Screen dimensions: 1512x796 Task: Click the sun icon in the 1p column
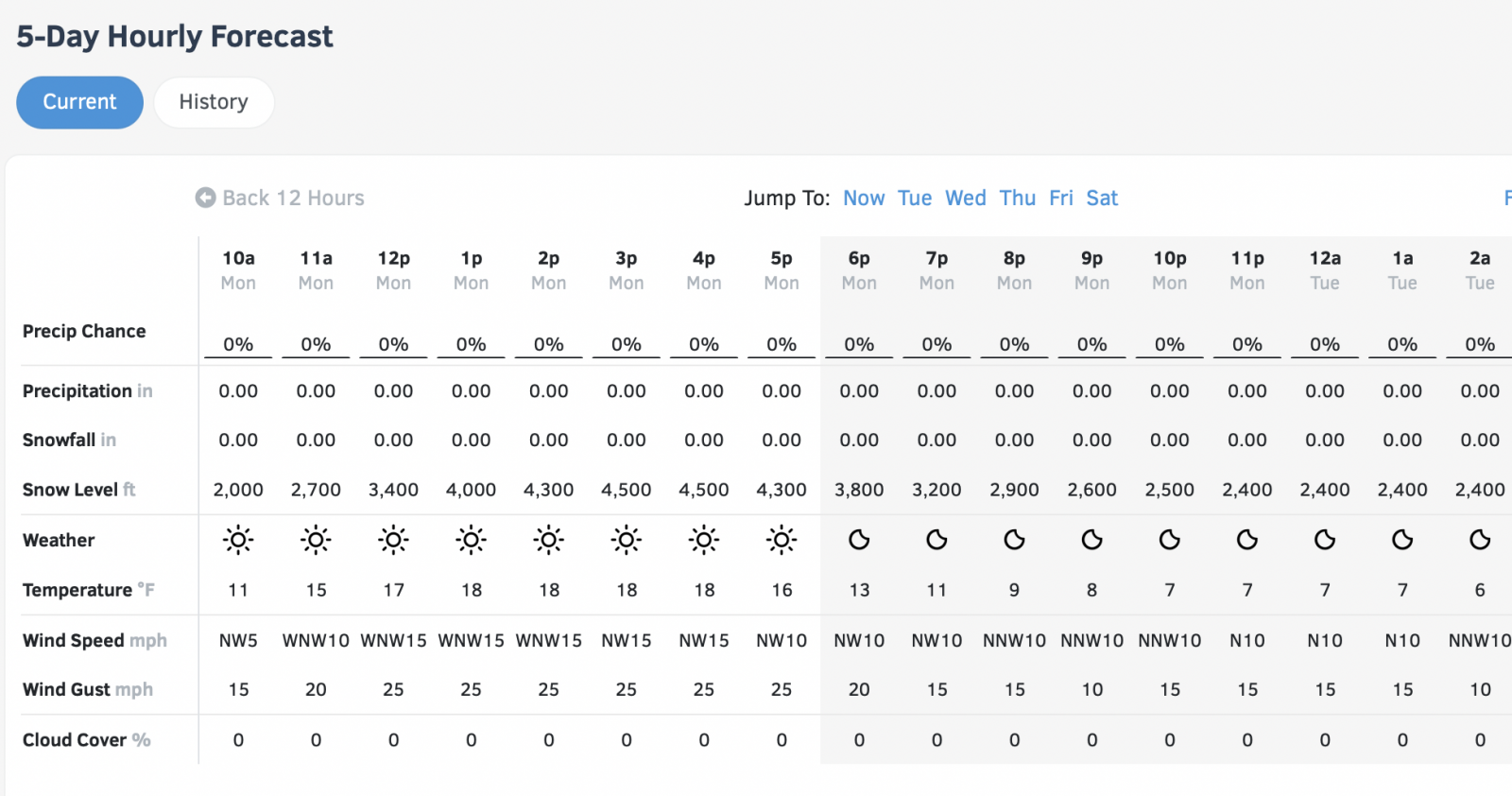click(x=471, y=540)
